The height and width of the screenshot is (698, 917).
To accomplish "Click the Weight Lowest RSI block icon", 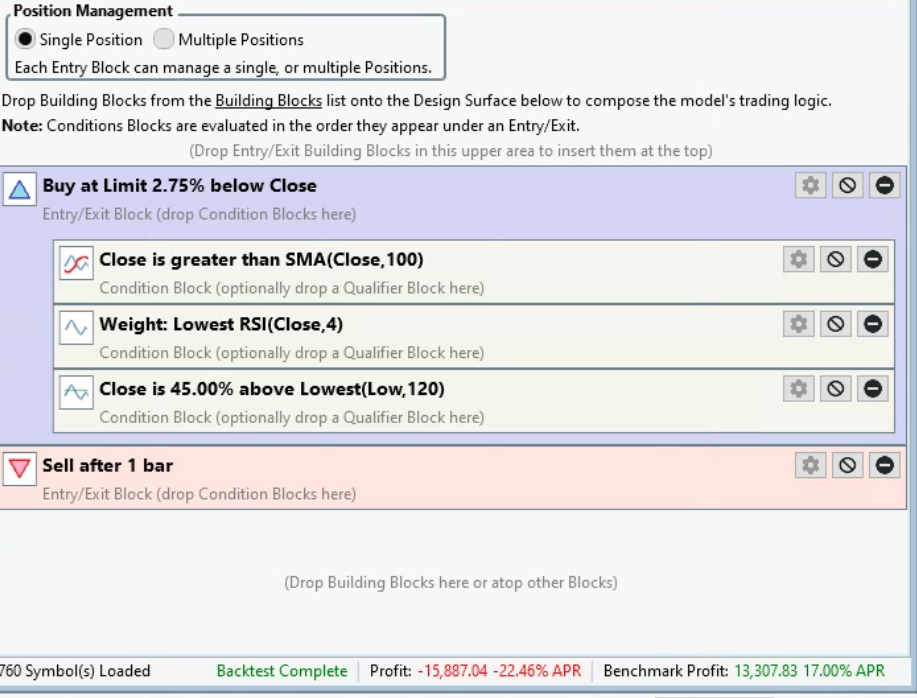I will click(x=75, y=327).
